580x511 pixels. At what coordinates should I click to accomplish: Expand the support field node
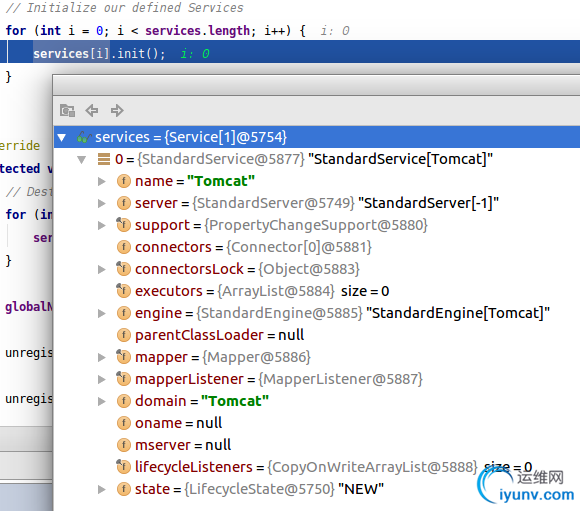(101, 225)
